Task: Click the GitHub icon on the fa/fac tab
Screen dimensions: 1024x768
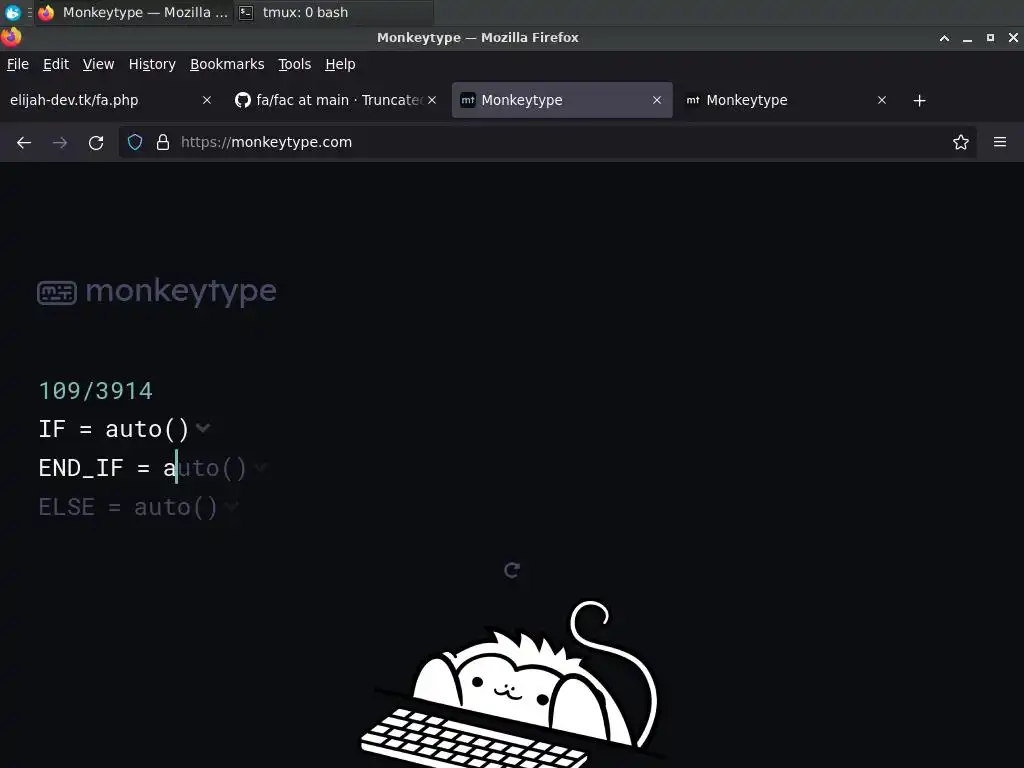Action: click(x=243, y=100)
